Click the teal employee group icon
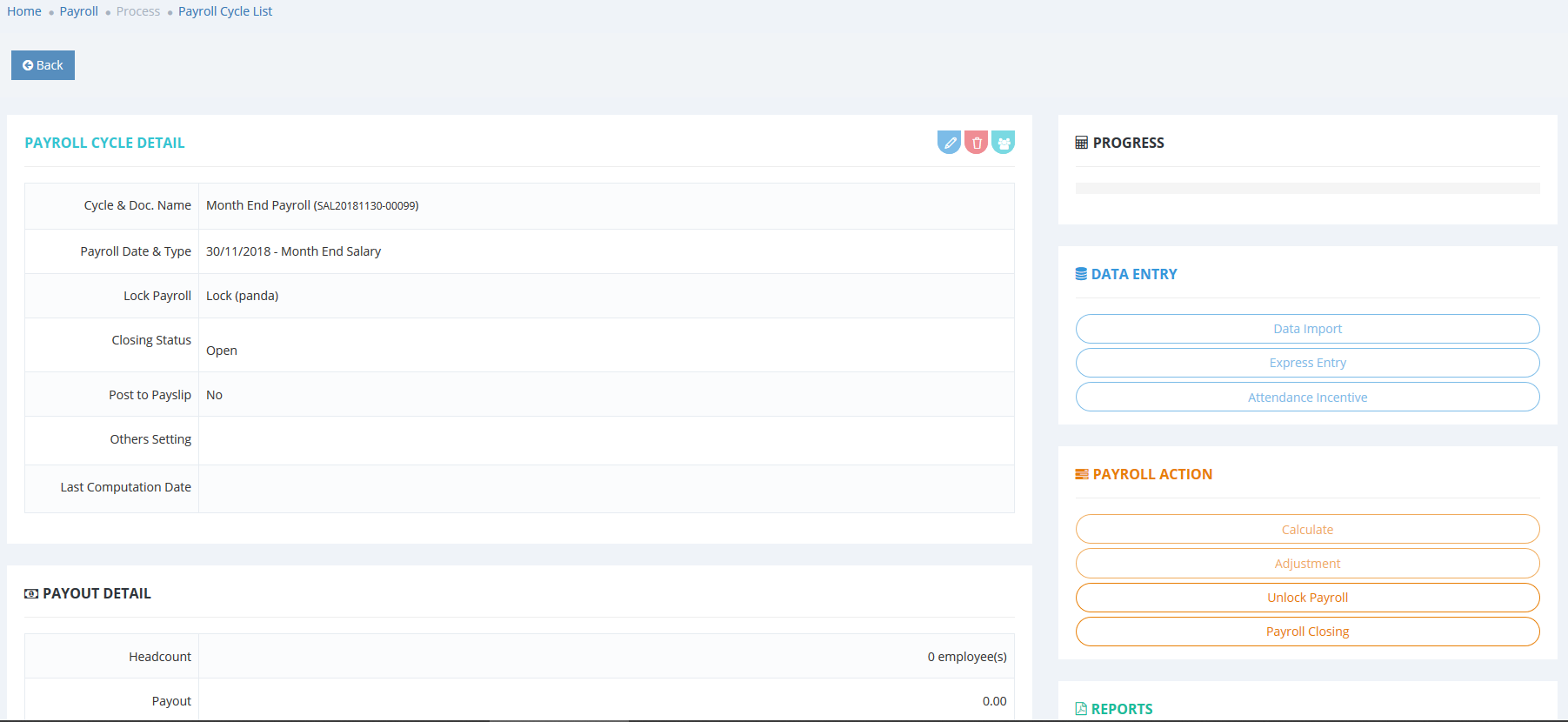The height and width of the screenshot is (722, 1568). (1003, 143)
